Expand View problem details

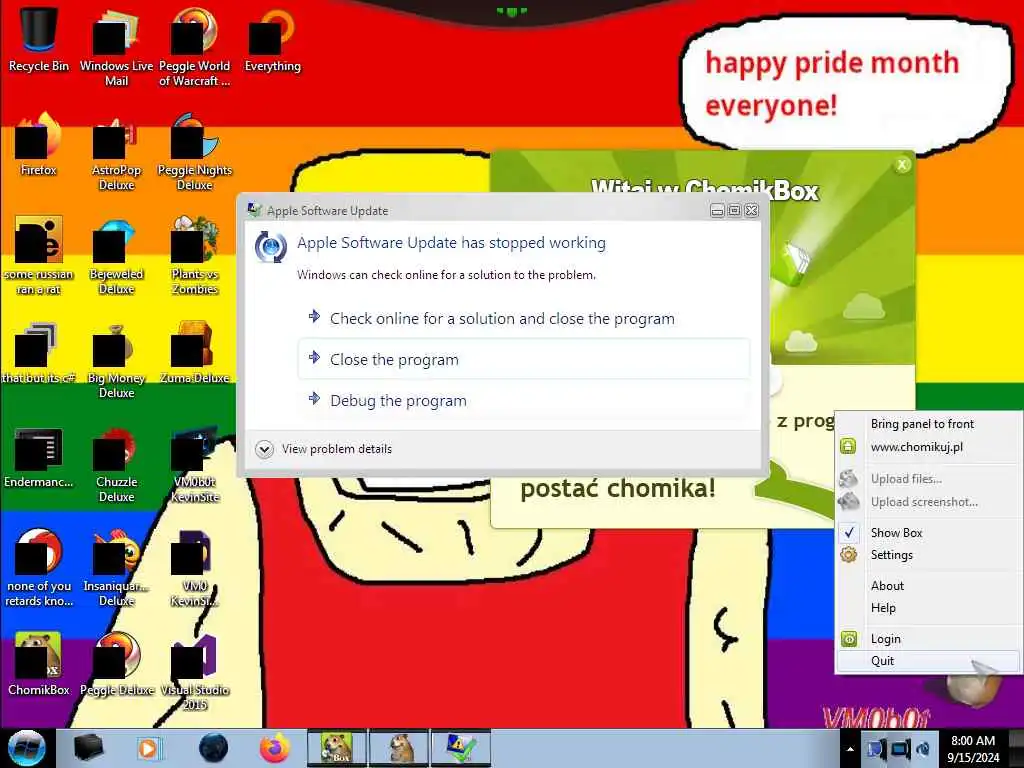pyautogui.click(x=324, y=449)
